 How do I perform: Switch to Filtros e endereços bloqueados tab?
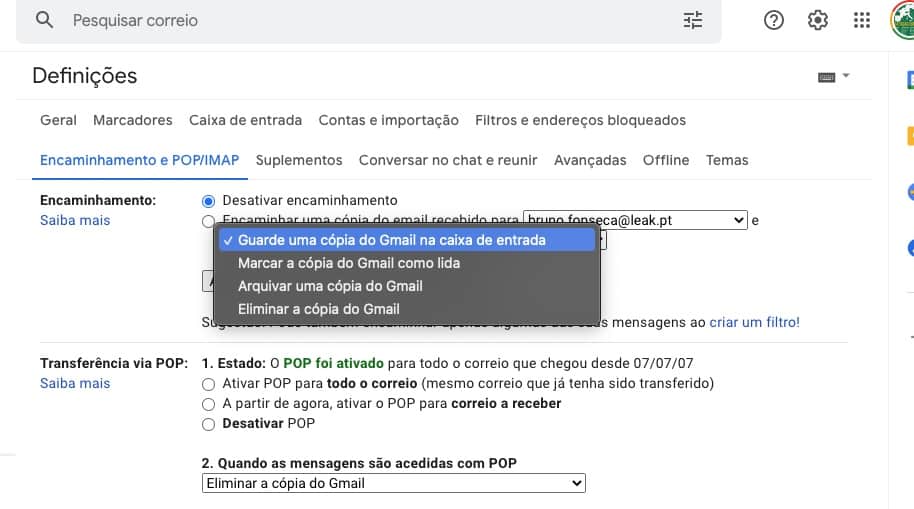(580, 120)
